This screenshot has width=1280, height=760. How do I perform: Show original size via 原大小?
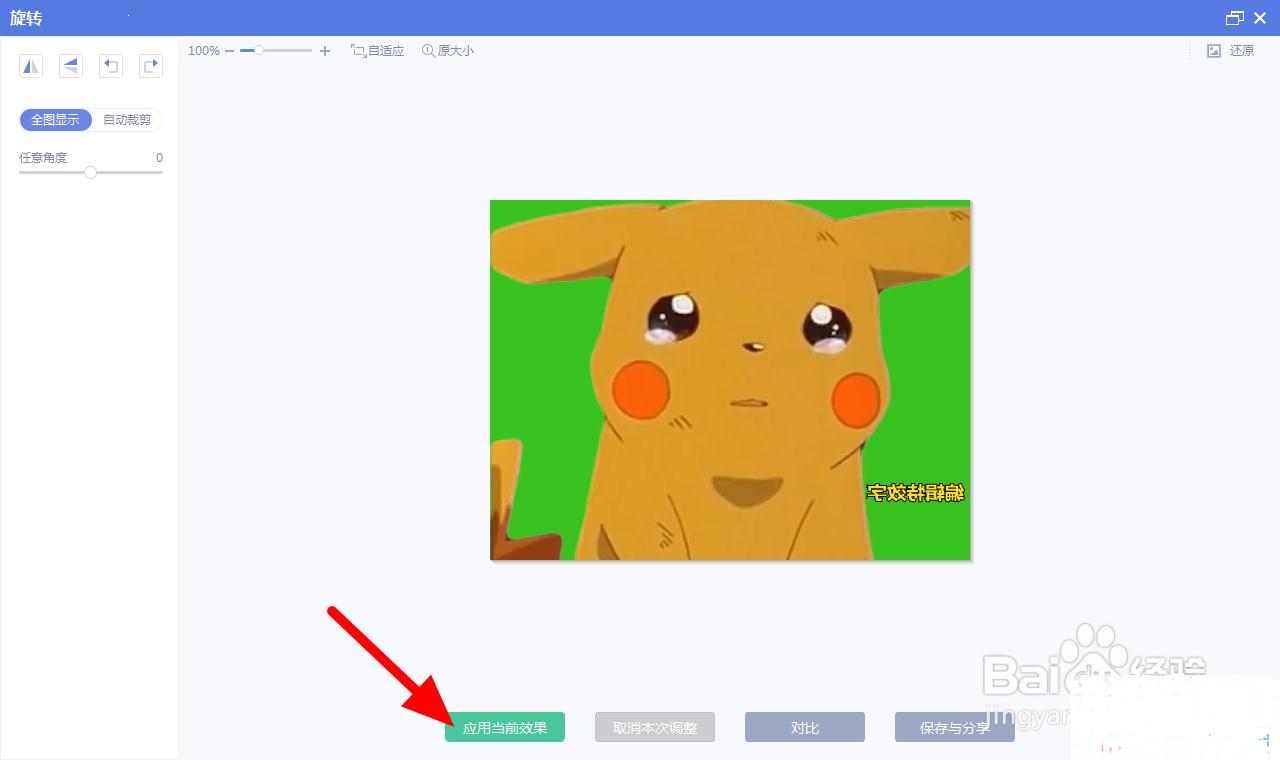448,51
